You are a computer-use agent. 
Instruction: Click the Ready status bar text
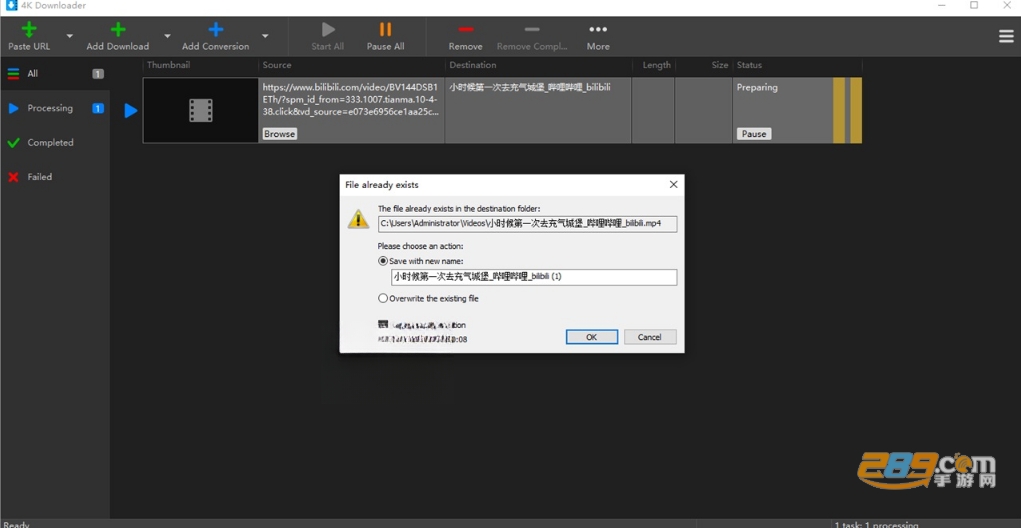(x=16, y=524)
